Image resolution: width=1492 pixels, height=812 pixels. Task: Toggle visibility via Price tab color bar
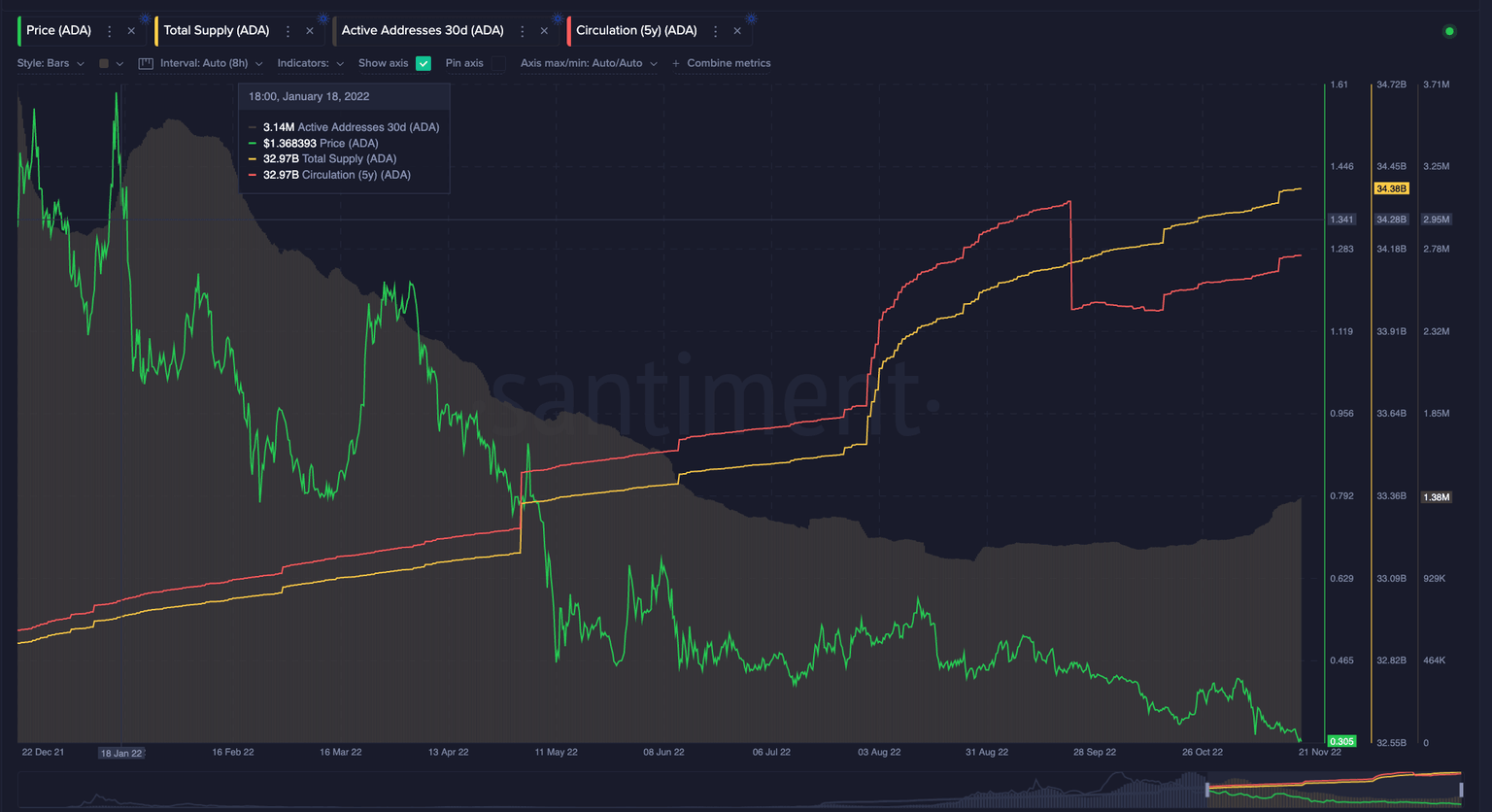pos(17,30)
